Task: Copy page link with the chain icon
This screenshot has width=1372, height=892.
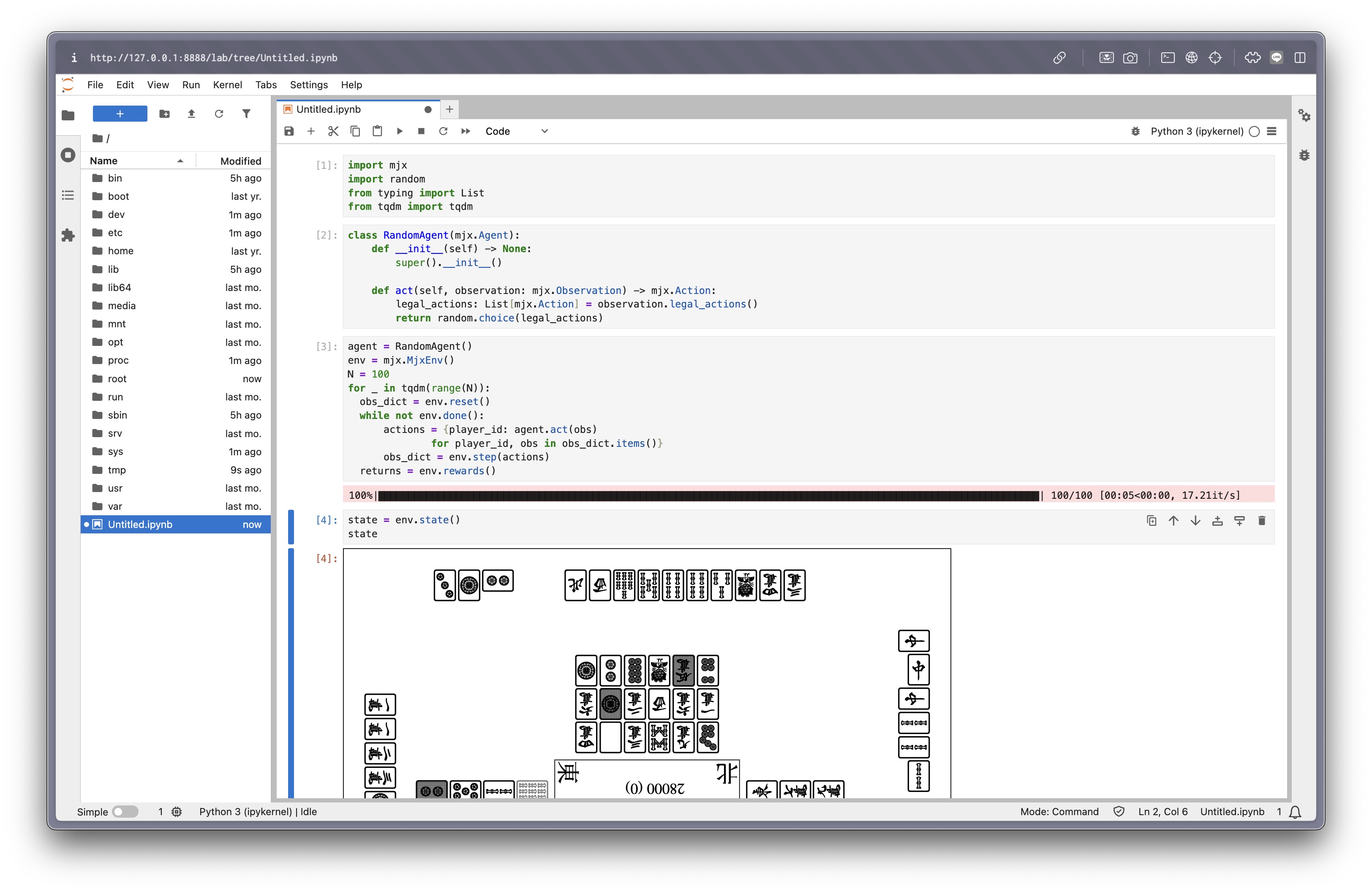Action: pos(1059,57)
